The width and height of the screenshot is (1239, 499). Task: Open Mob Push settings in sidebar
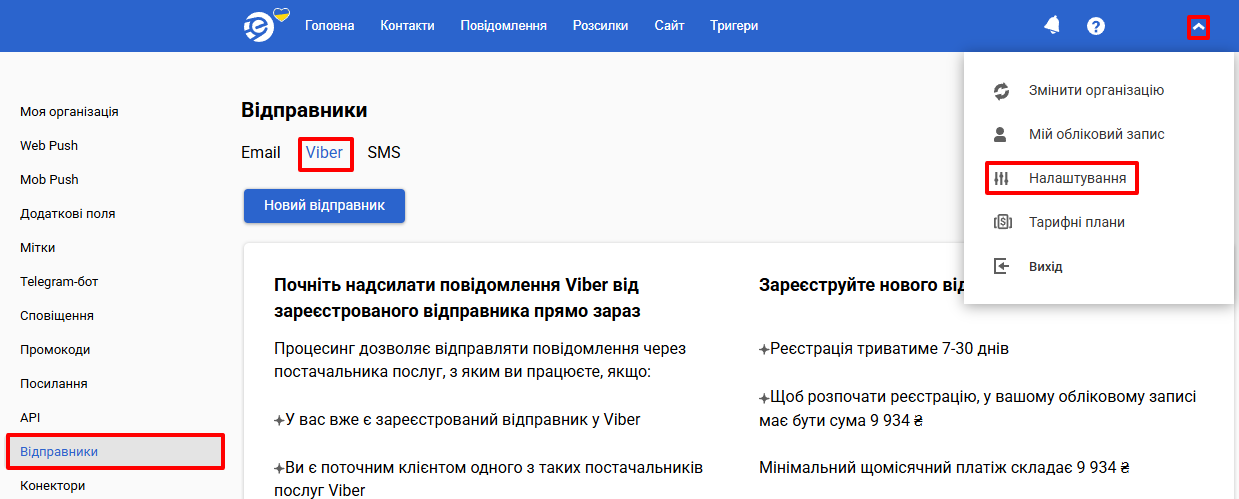49,179
